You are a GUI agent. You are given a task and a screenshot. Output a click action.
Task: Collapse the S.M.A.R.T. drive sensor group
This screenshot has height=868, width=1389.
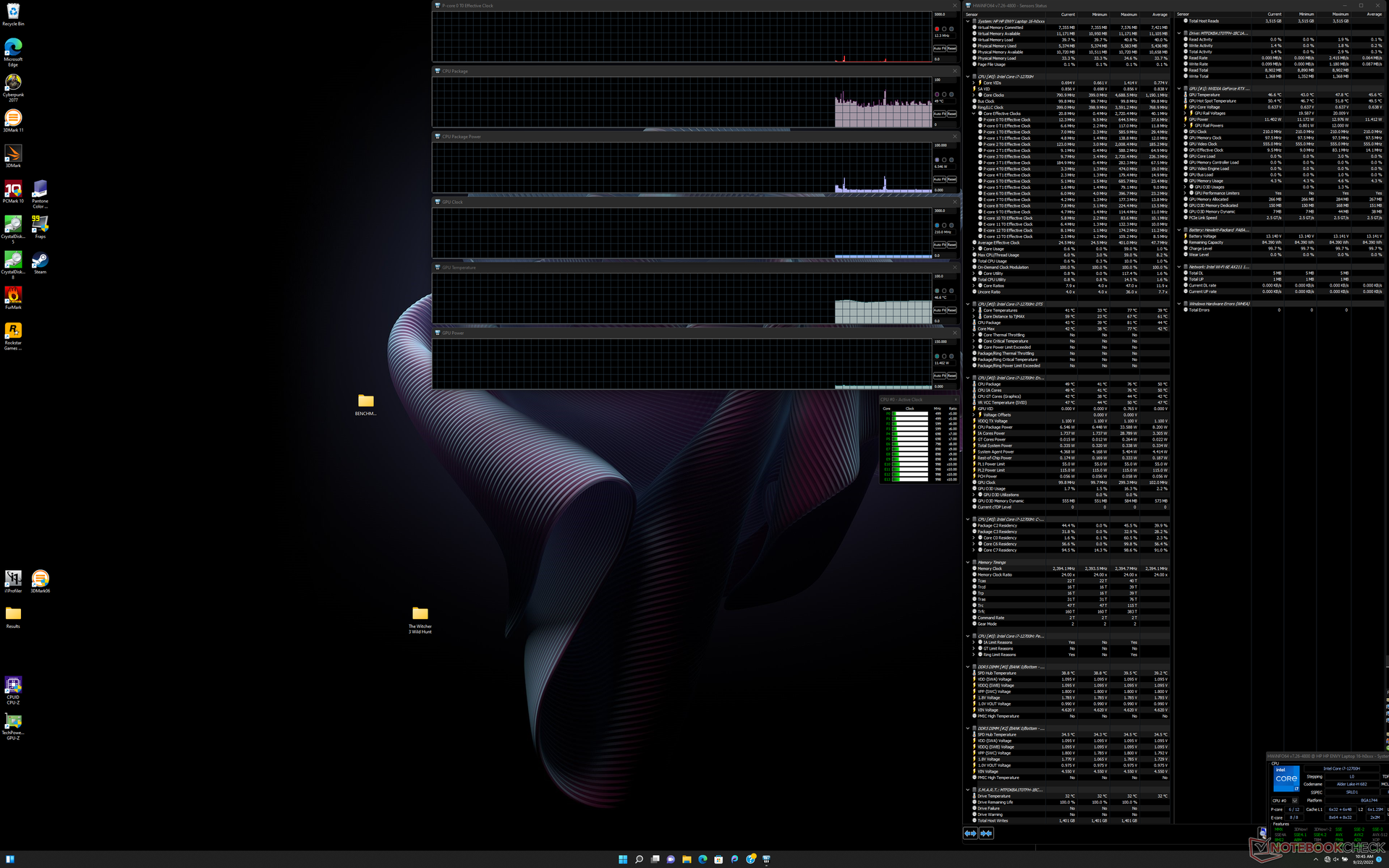tap(968, 790)
